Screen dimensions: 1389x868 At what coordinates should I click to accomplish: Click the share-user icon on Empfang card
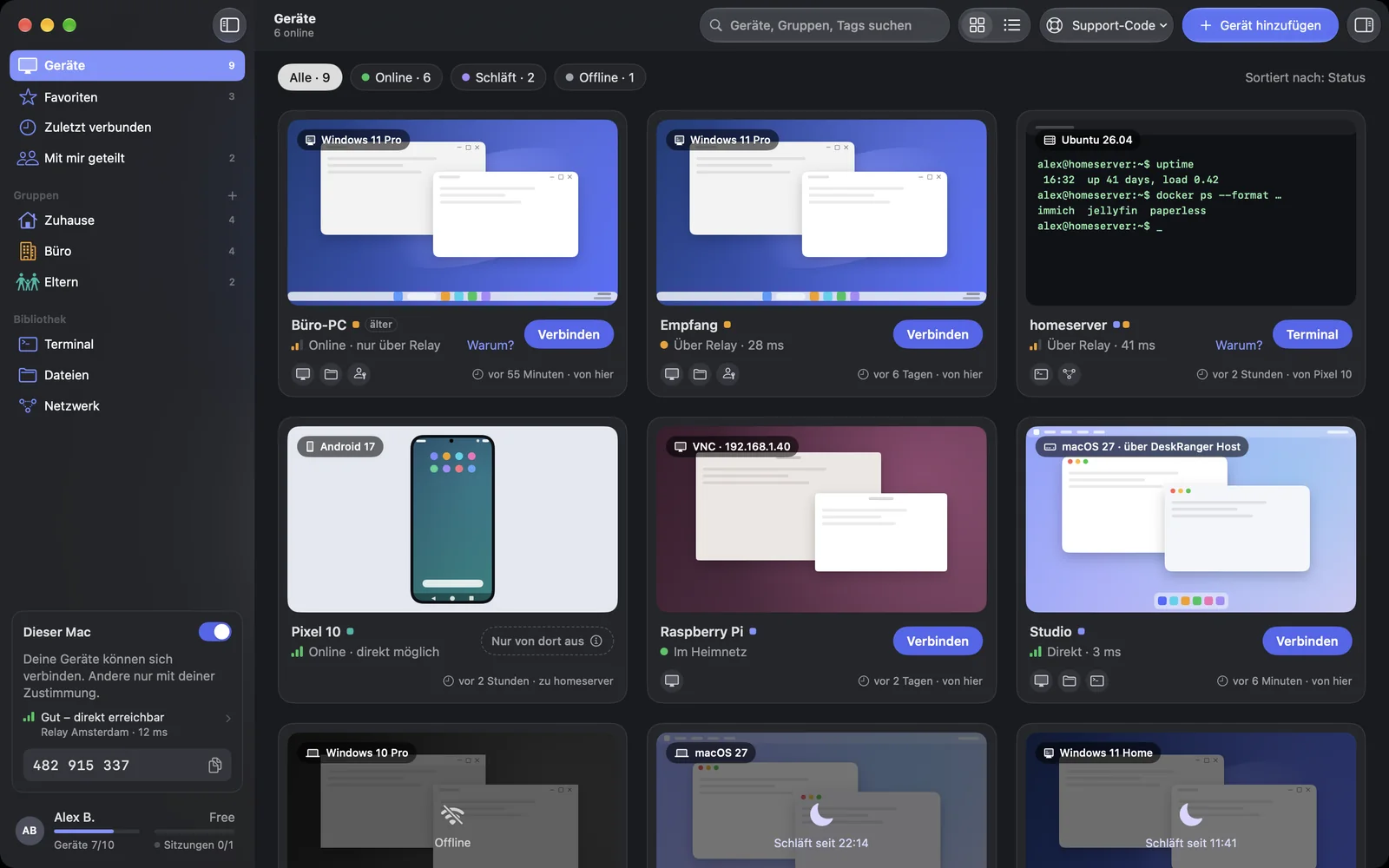pyautogui.click(x=728, y=374)
